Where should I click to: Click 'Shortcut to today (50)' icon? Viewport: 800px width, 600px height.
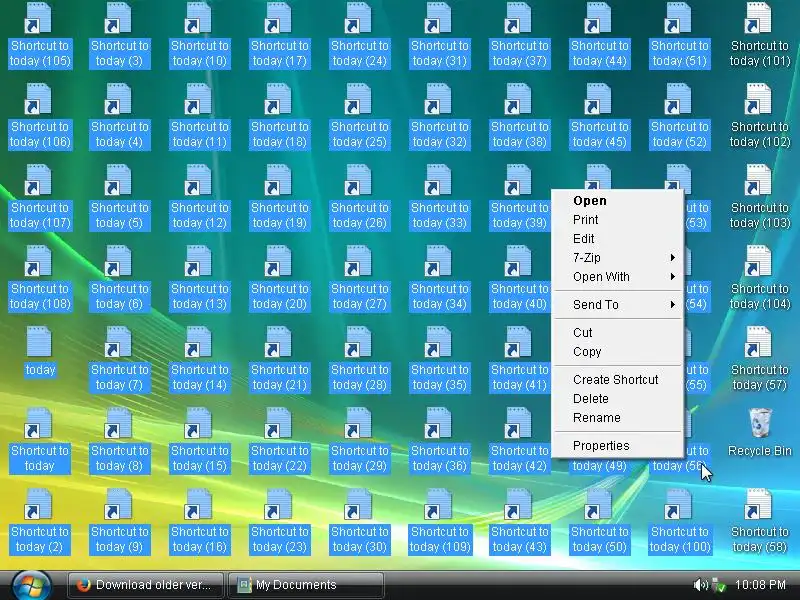coord(599,522)
